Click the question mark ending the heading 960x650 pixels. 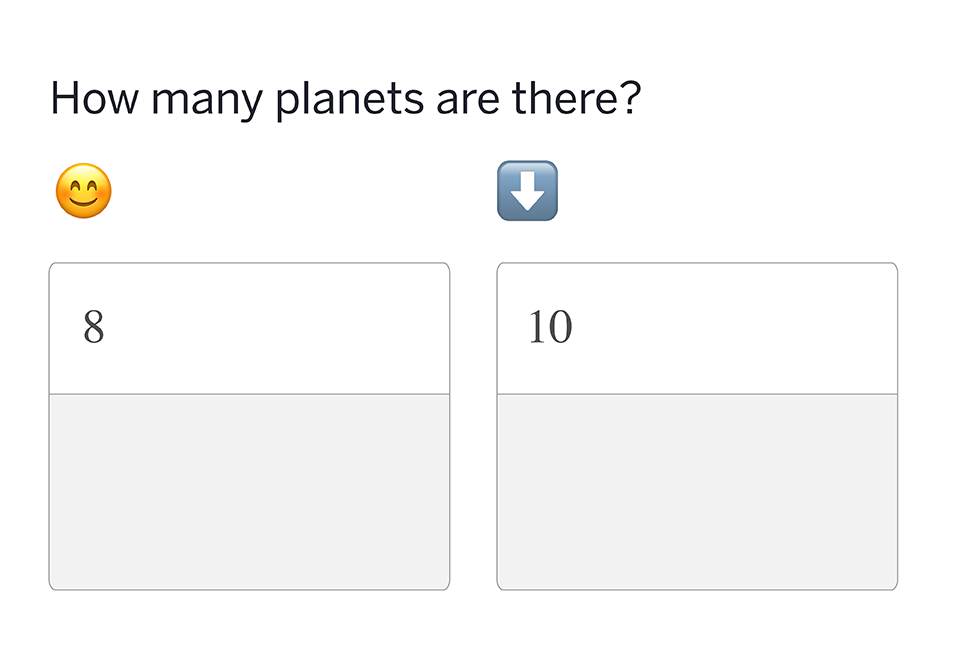pos(628,98)
